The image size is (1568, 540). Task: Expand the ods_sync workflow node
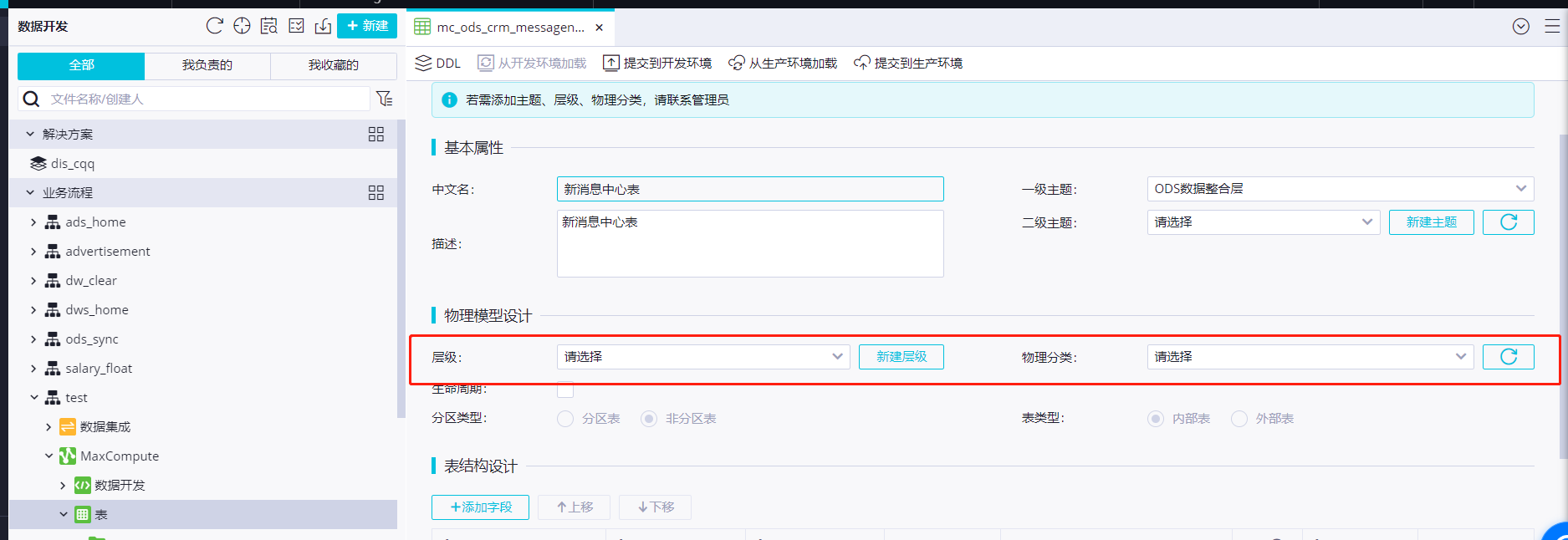[33, 339]
